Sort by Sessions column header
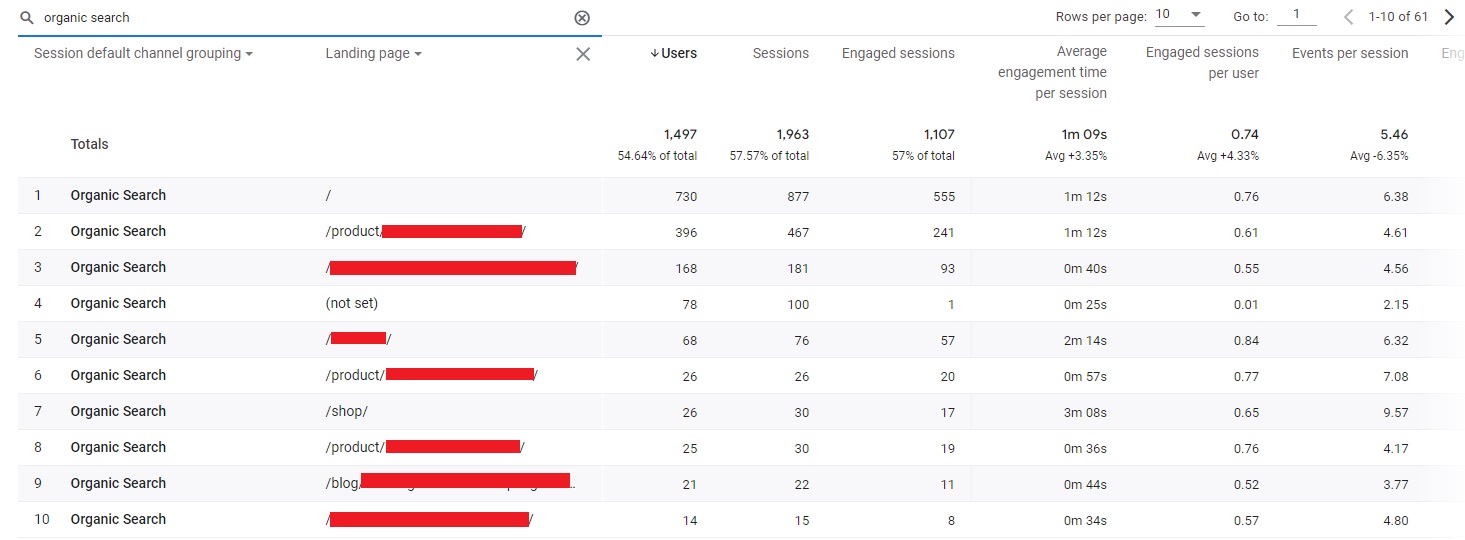Image resolution: width=1465 pixels, height=540 pixels. coord(780,54)
